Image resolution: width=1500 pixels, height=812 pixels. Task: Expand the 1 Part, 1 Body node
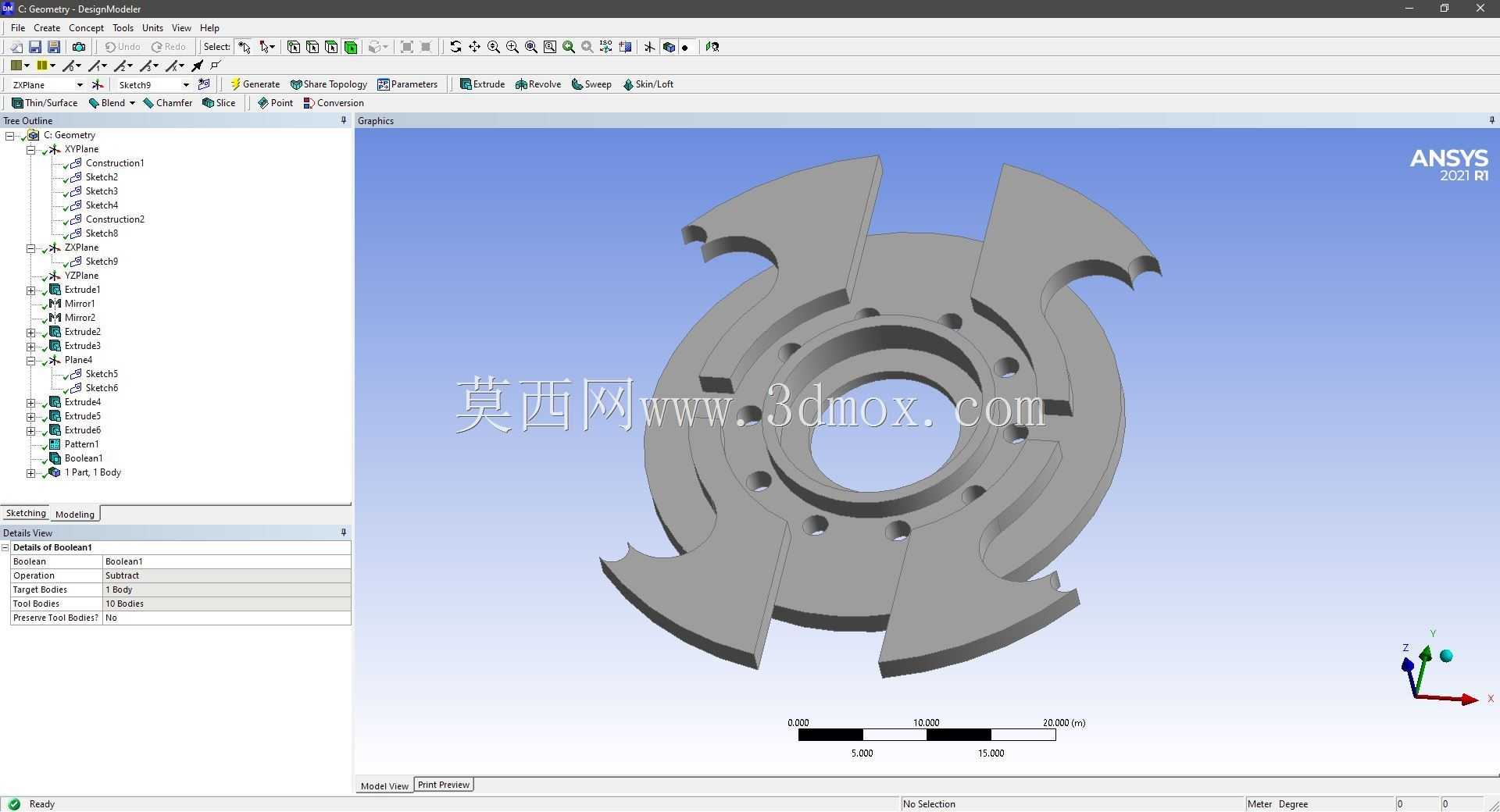pyautogui.click(x=31, y=473)
